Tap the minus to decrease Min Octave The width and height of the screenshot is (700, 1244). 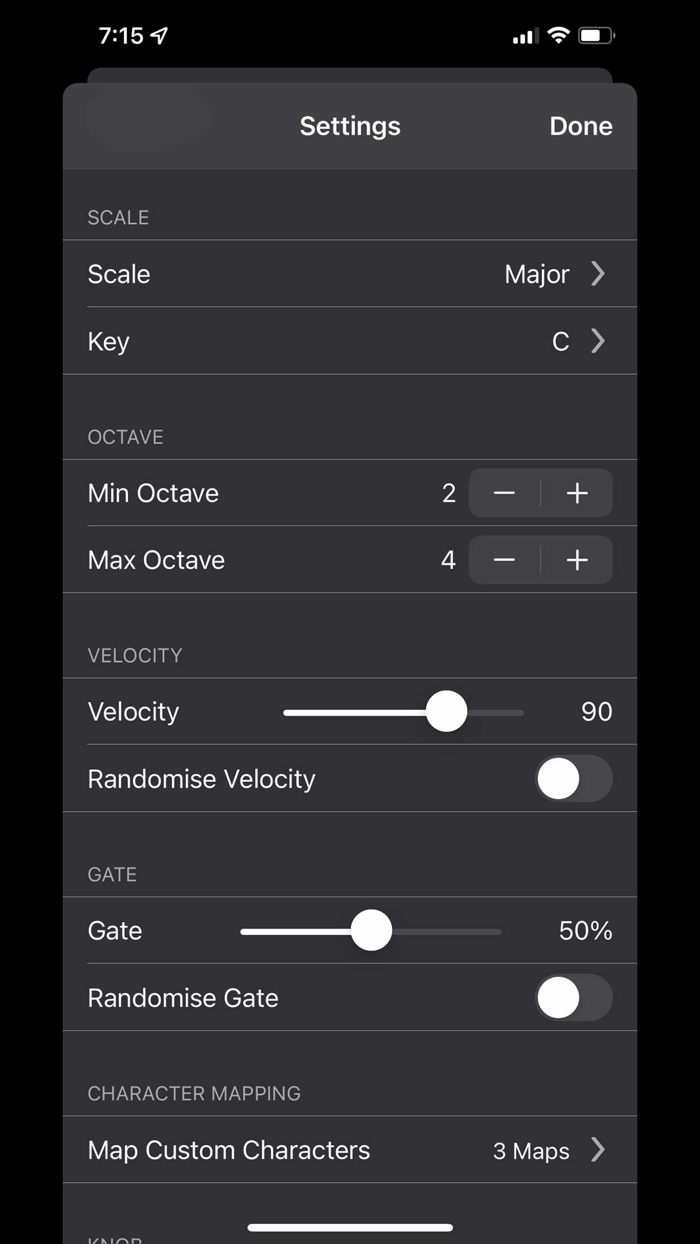(x=504, y=493)
